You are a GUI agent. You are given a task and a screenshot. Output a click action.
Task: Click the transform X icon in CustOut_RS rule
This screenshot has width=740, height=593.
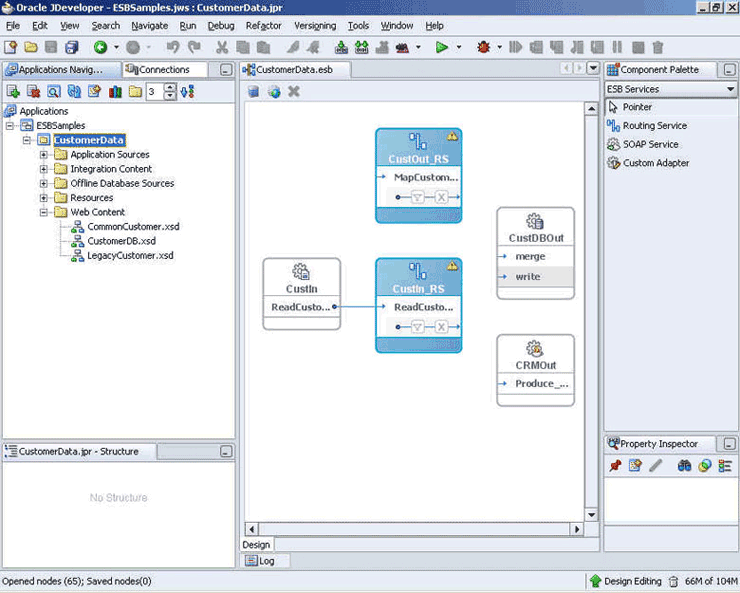[441, 197]
